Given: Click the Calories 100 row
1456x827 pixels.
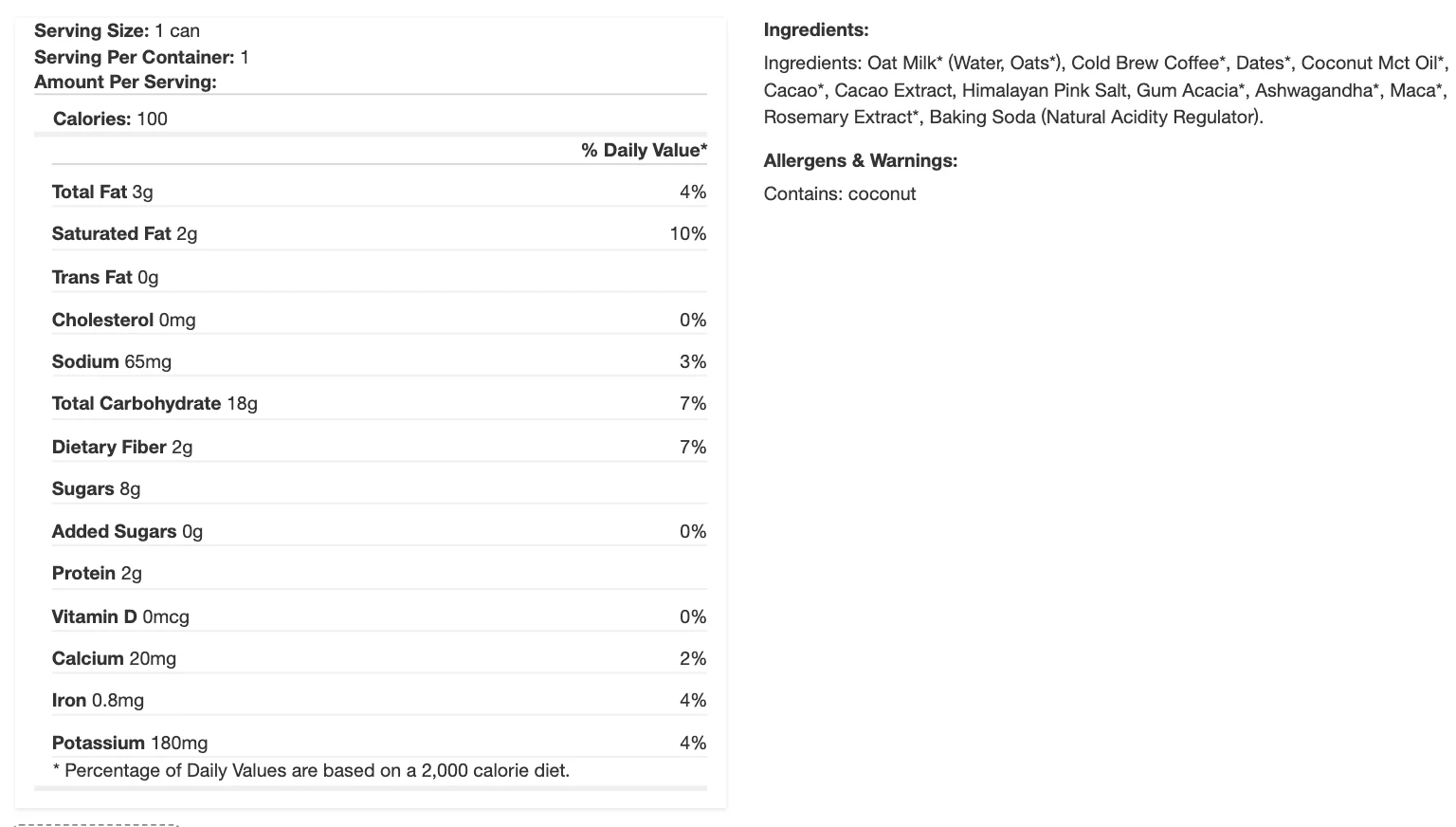Looking at the screenshot, I should [x=110, y=119].
